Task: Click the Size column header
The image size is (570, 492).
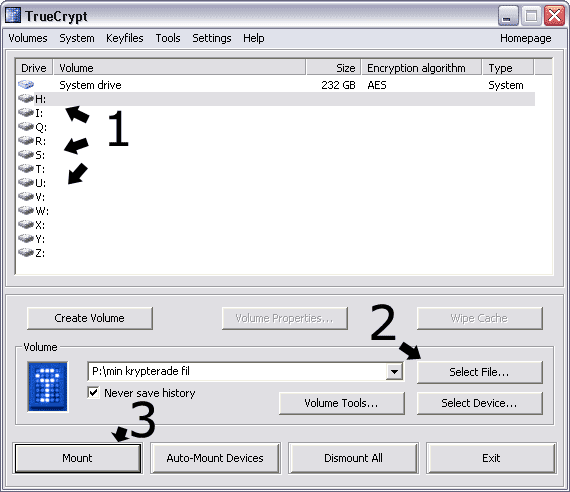Action: point(333,68)
